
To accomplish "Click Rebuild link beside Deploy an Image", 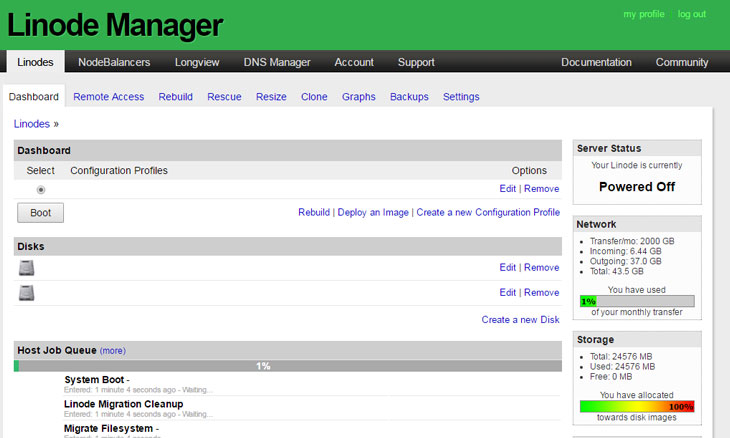I will coord(314,212).
